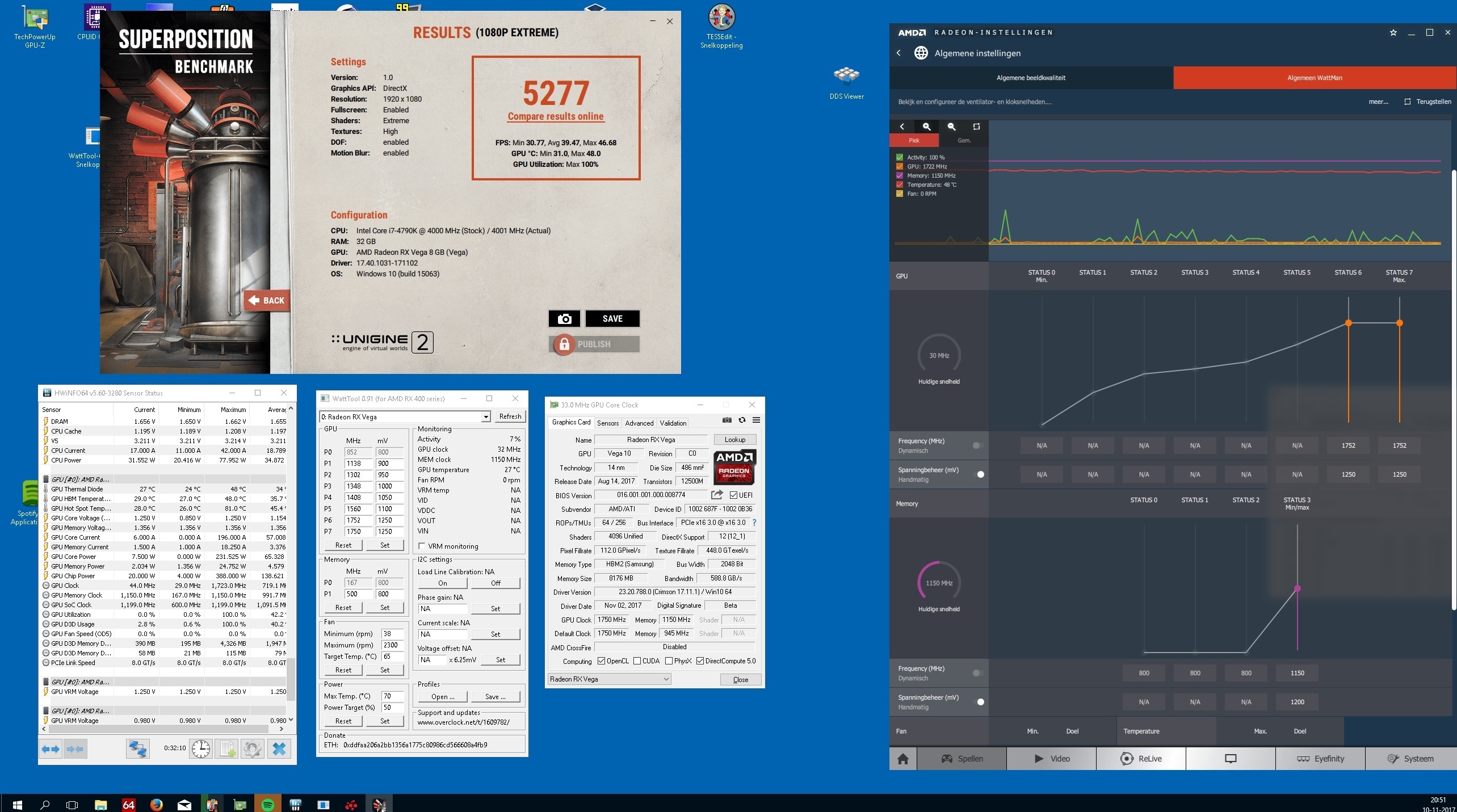Expand the GPU selector dropdown in GPU-Z
This screenshot has width=1457, height=812.
coord(666,679)
